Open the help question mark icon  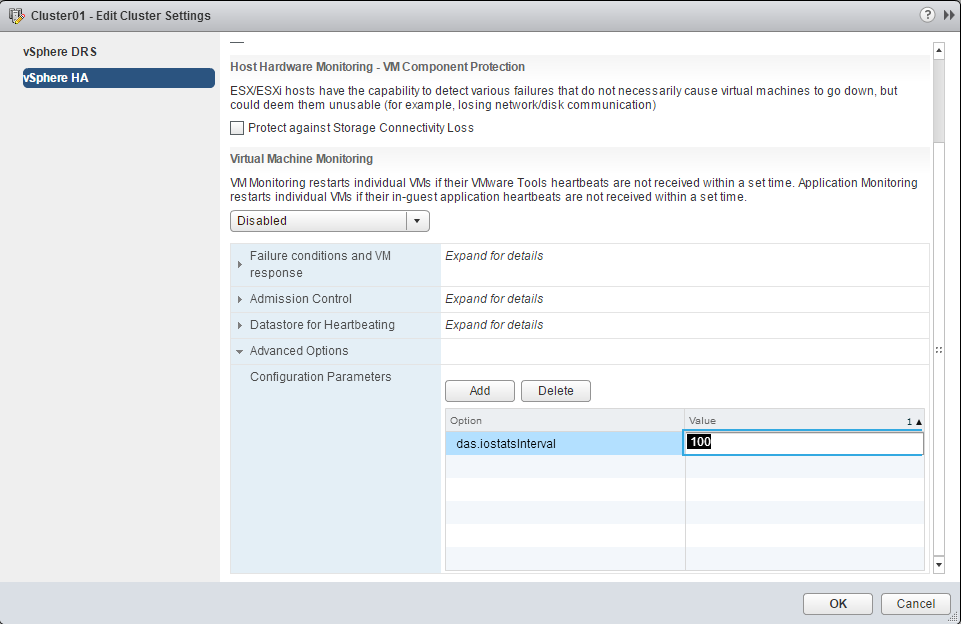927,15
